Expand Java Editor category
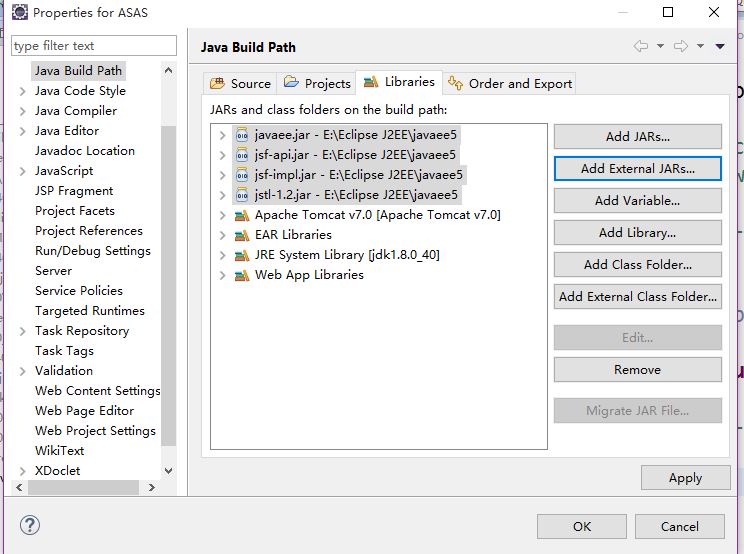The image size is (744, 554). 22,131
